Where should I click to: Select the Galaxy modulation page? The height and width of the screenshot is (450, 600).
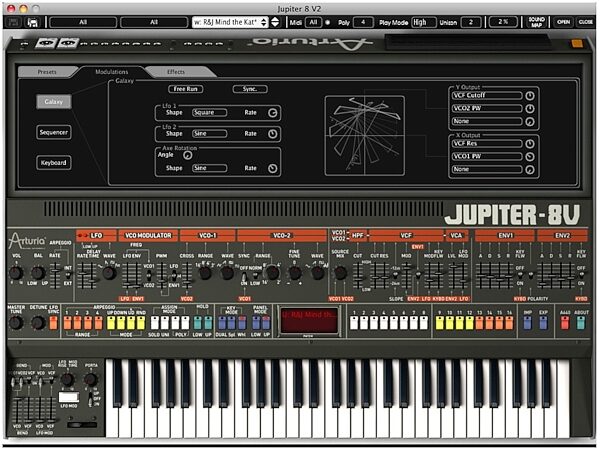(54, 102)
